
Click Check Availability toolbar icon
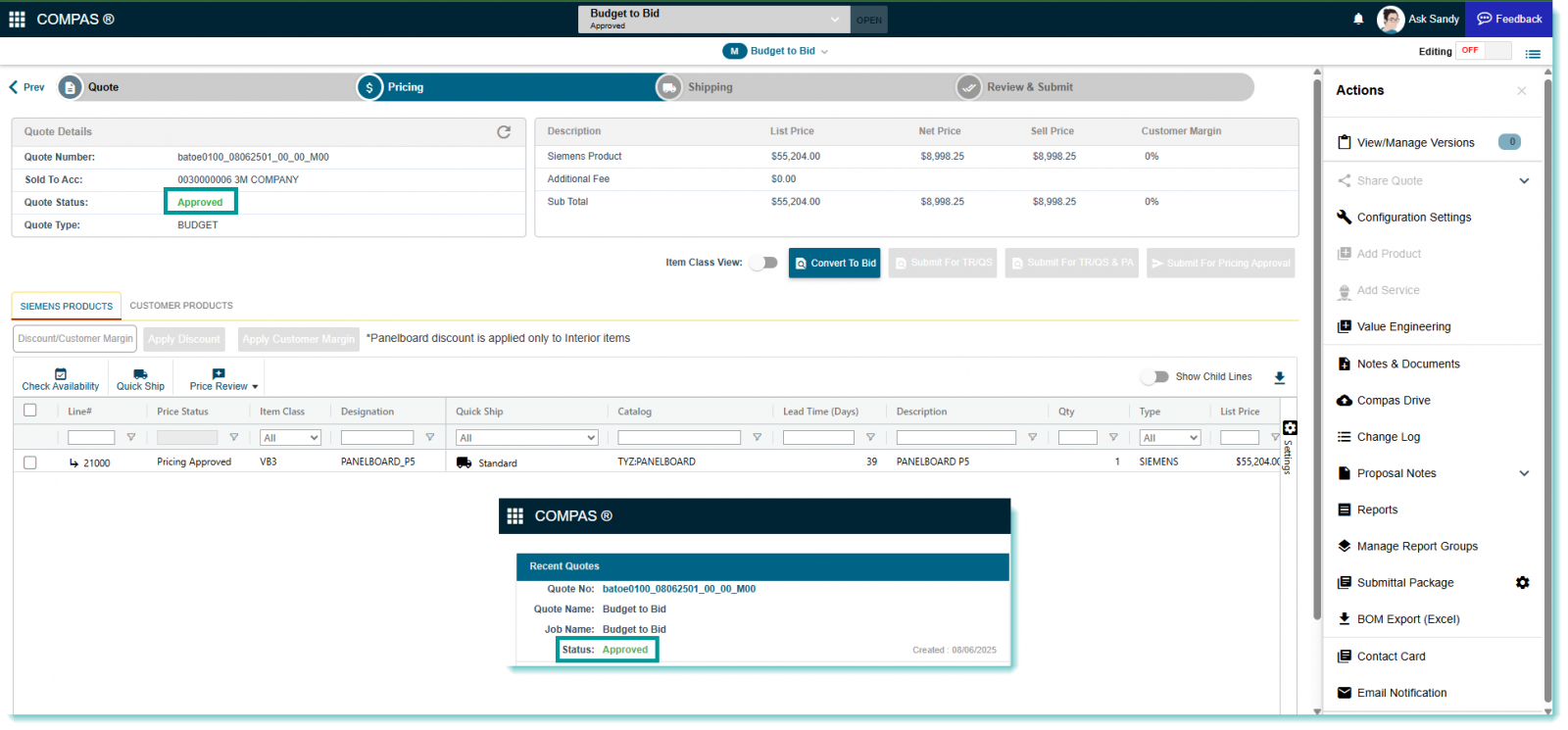point(61,374)
